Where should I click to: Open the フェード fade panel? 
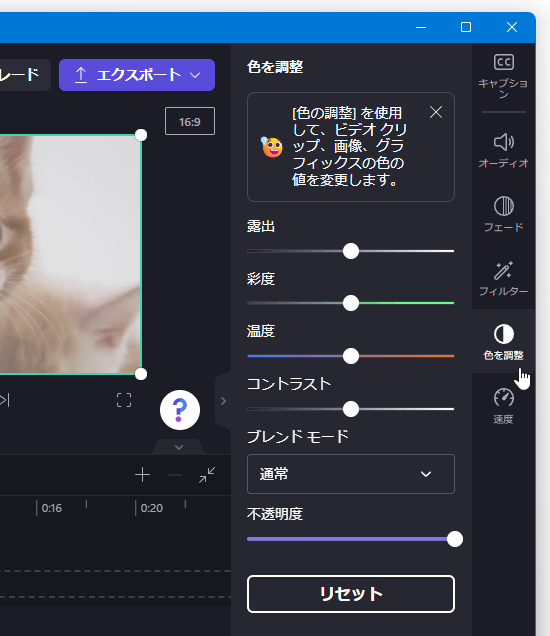(503, 214)
